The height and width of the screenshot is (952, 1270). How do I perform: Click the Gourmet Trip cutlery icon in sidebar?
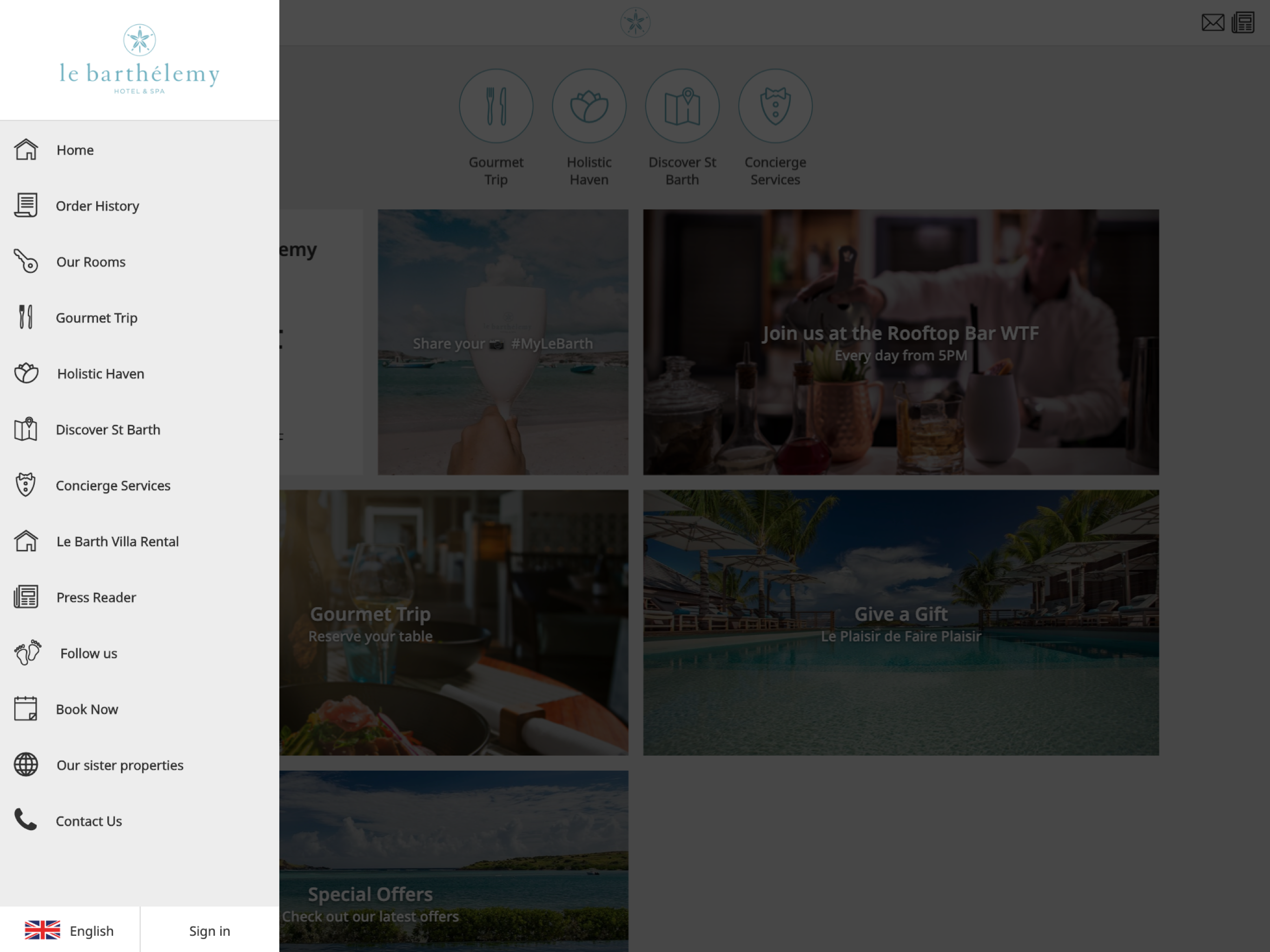coord(26,317)
